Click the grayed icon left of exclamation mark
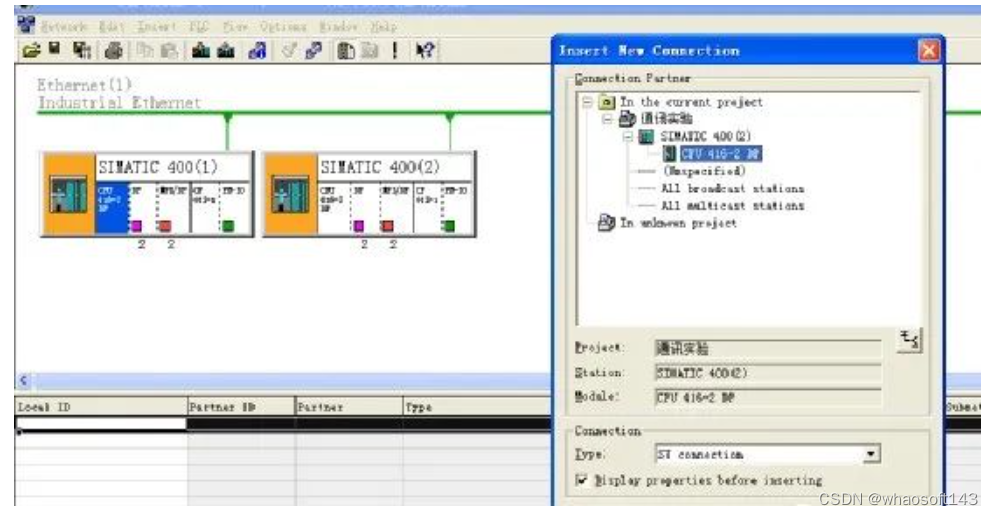The width and height of the screenshot is (993, 515). click(370, 50)
